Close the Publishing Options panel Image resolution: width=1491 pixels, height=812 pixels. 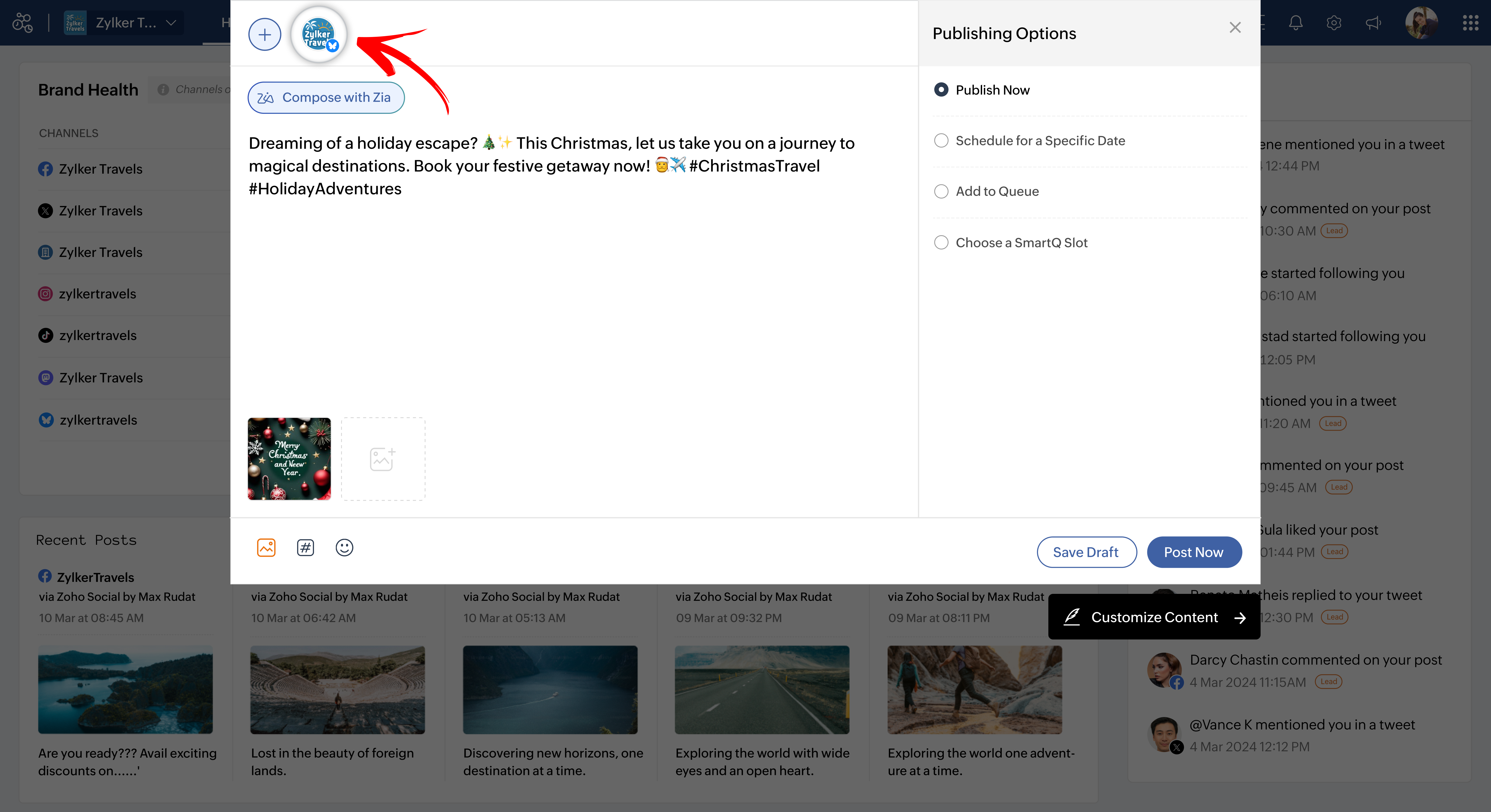coord(1235,27)
